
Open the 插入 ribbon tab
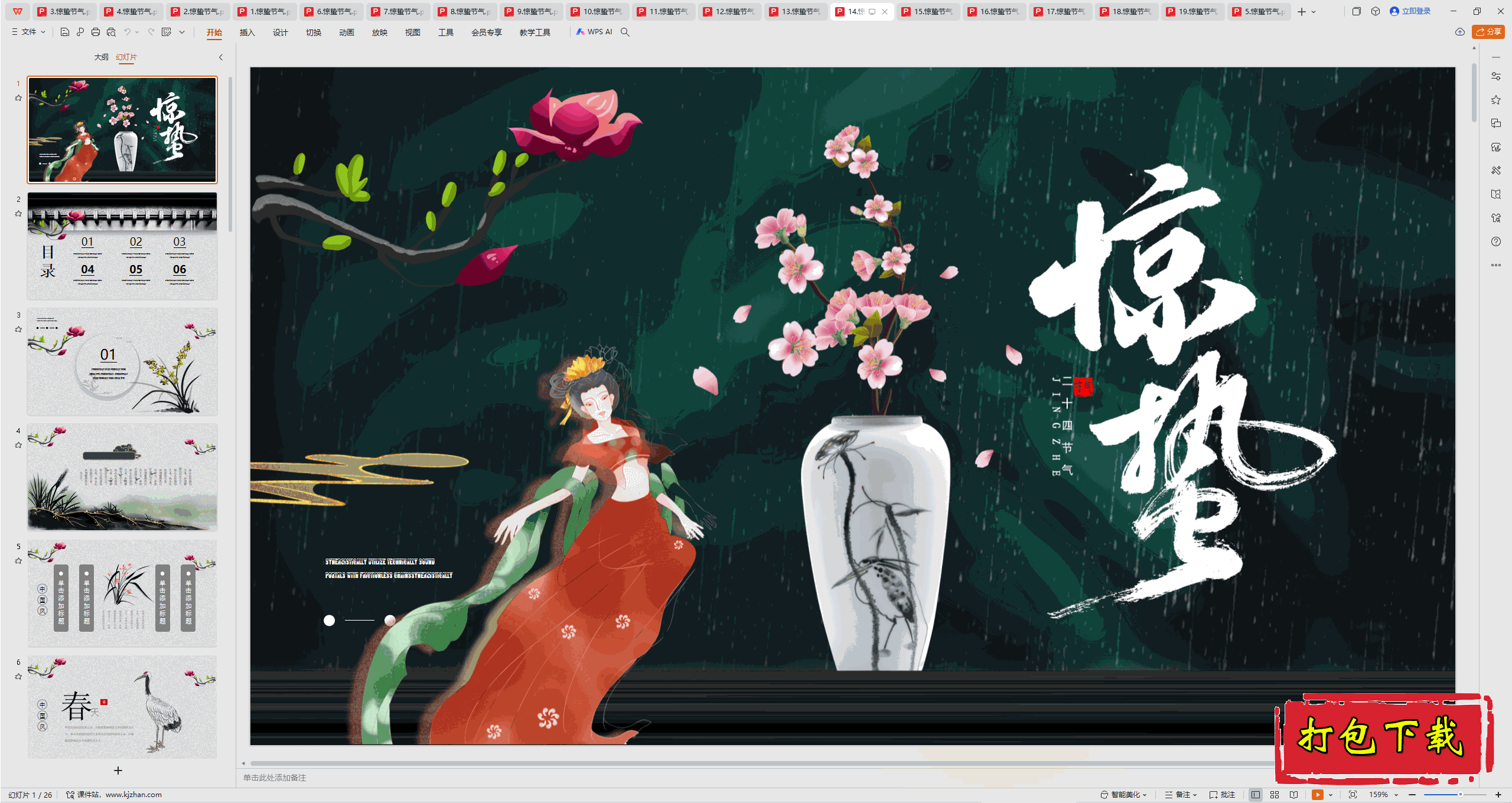pos(247,32)
